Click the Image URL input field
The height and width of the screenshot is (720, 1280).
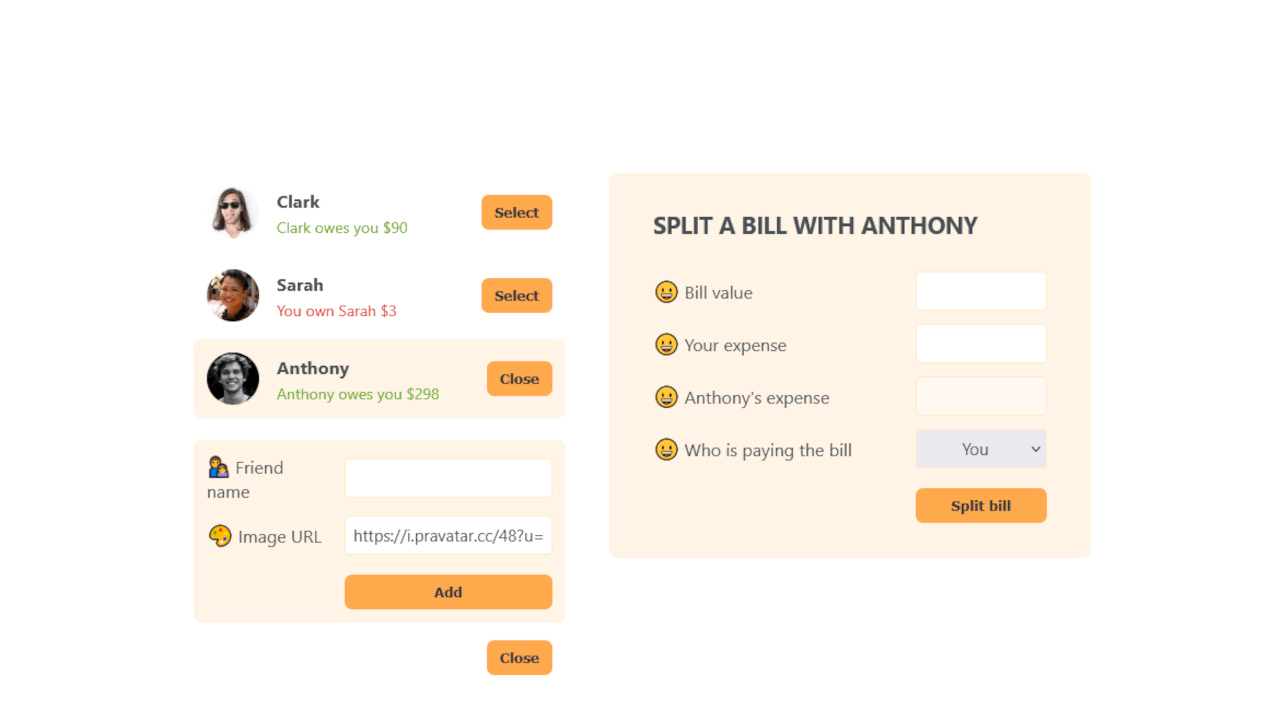click(x=448, y=535)
